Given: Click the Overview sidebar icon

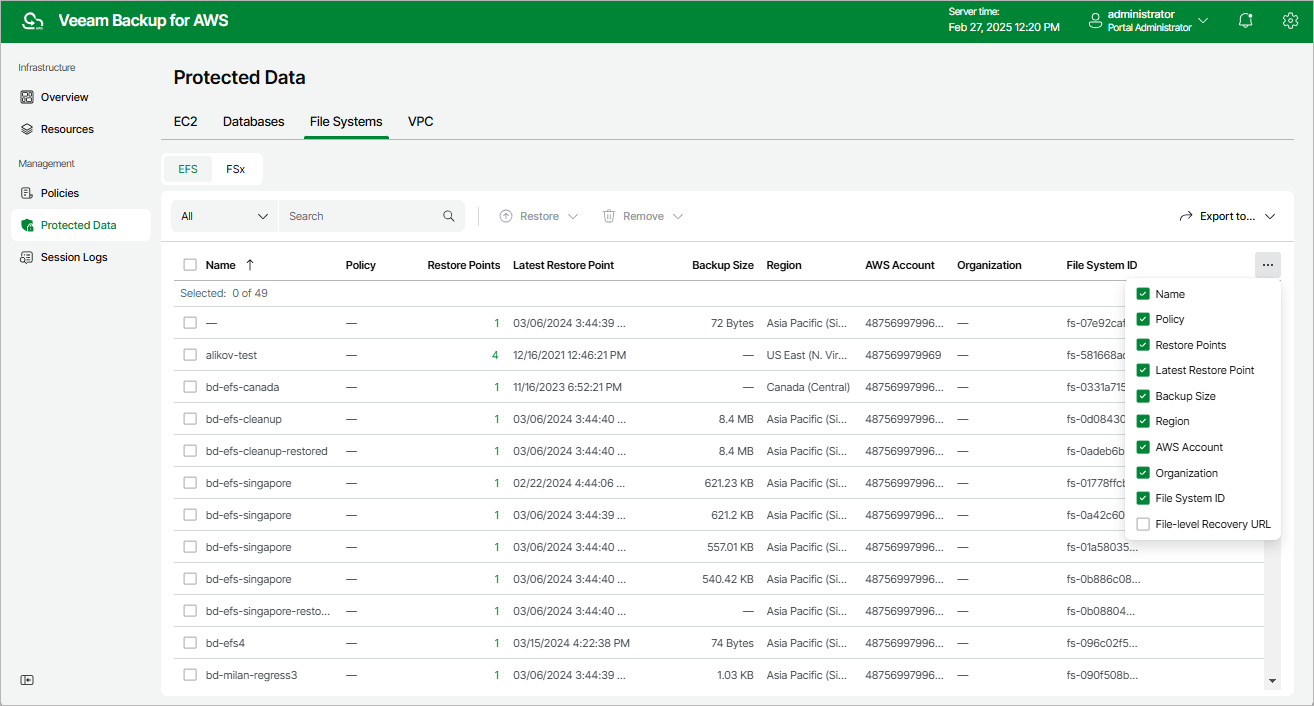Looking at the screenshot, I should tap(27, 97).
